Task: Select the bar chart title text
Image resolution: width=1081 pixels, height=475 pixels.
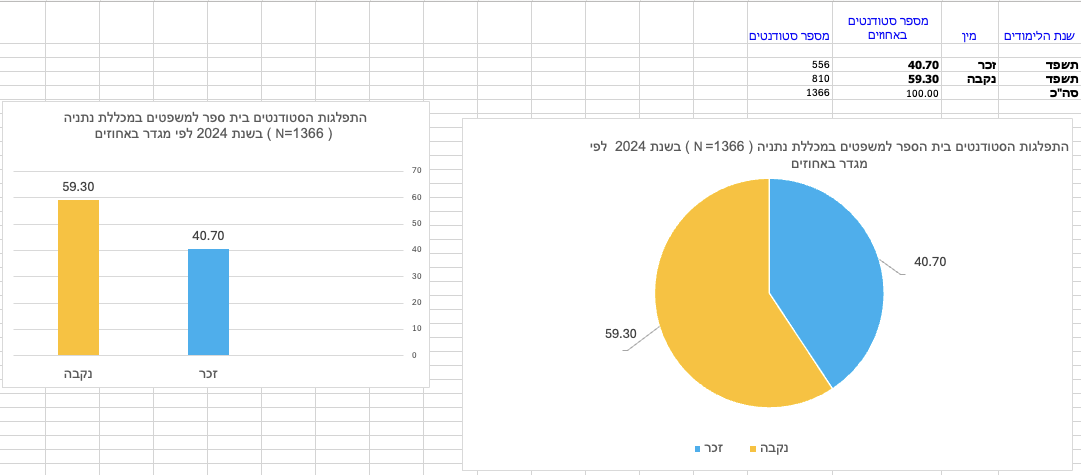Action: click(x=216, y=125)
